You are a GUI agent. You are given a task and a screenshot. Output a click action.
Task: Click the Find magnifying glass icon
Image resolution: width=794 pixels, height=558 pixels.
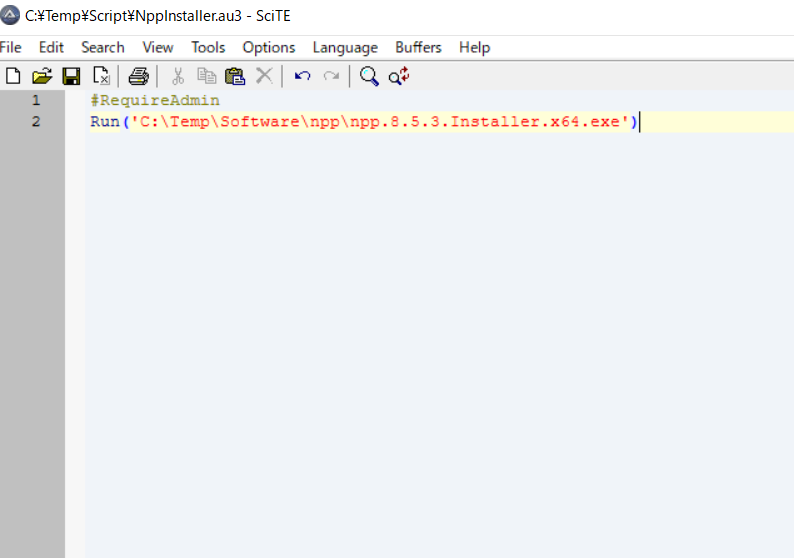[370, 76]
